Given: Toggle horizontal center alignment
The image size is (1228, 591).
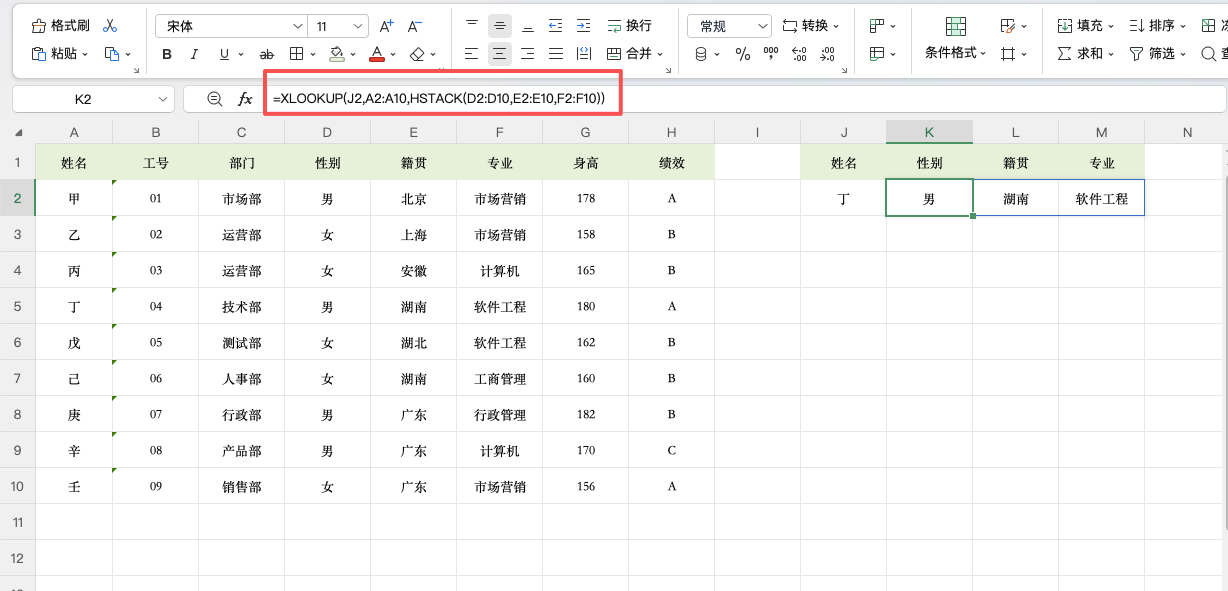Looking at the screenshot, I should 500,54.
